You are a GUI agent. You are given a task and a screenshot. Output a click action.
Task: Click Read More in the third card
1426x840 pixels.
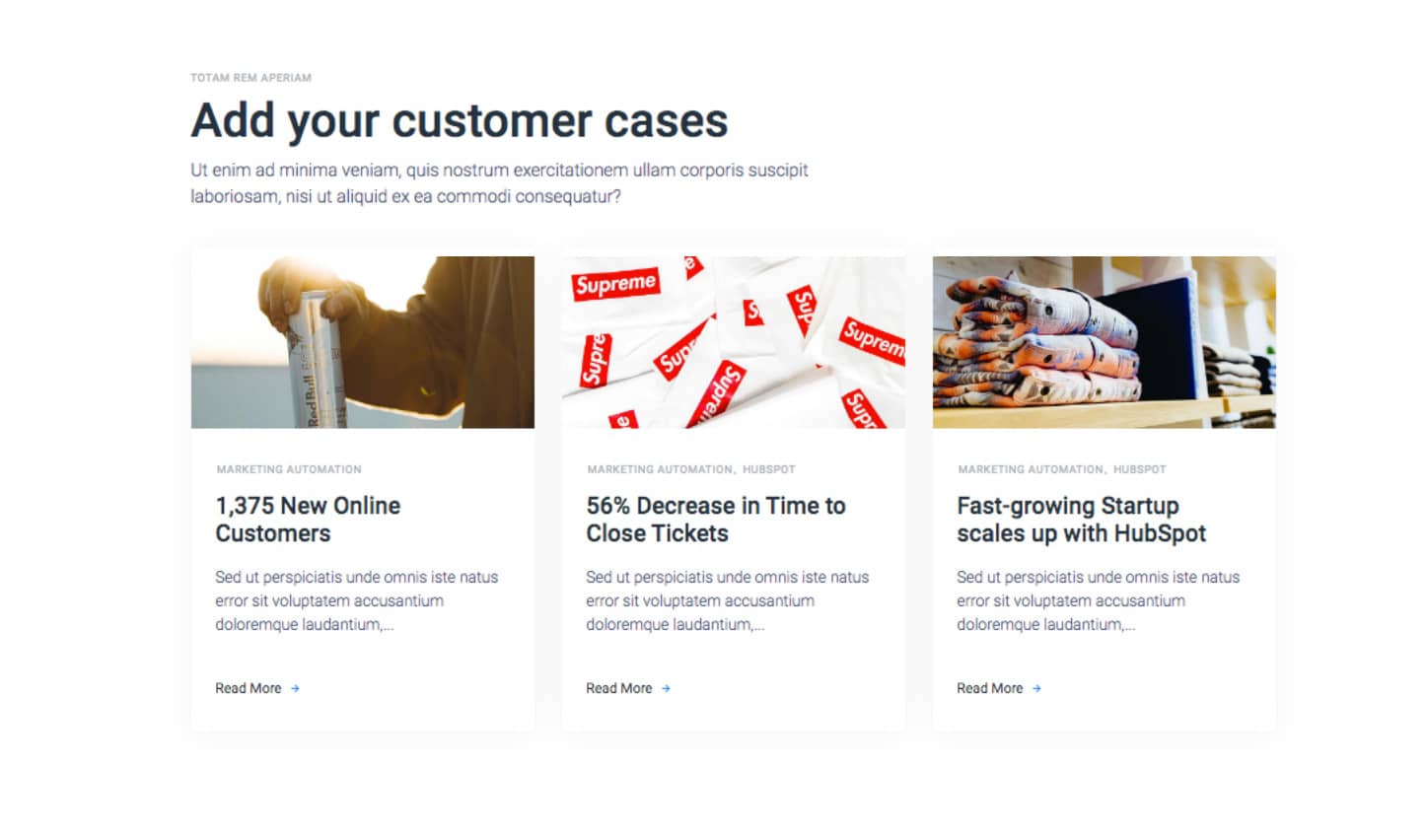coord(990,688)
